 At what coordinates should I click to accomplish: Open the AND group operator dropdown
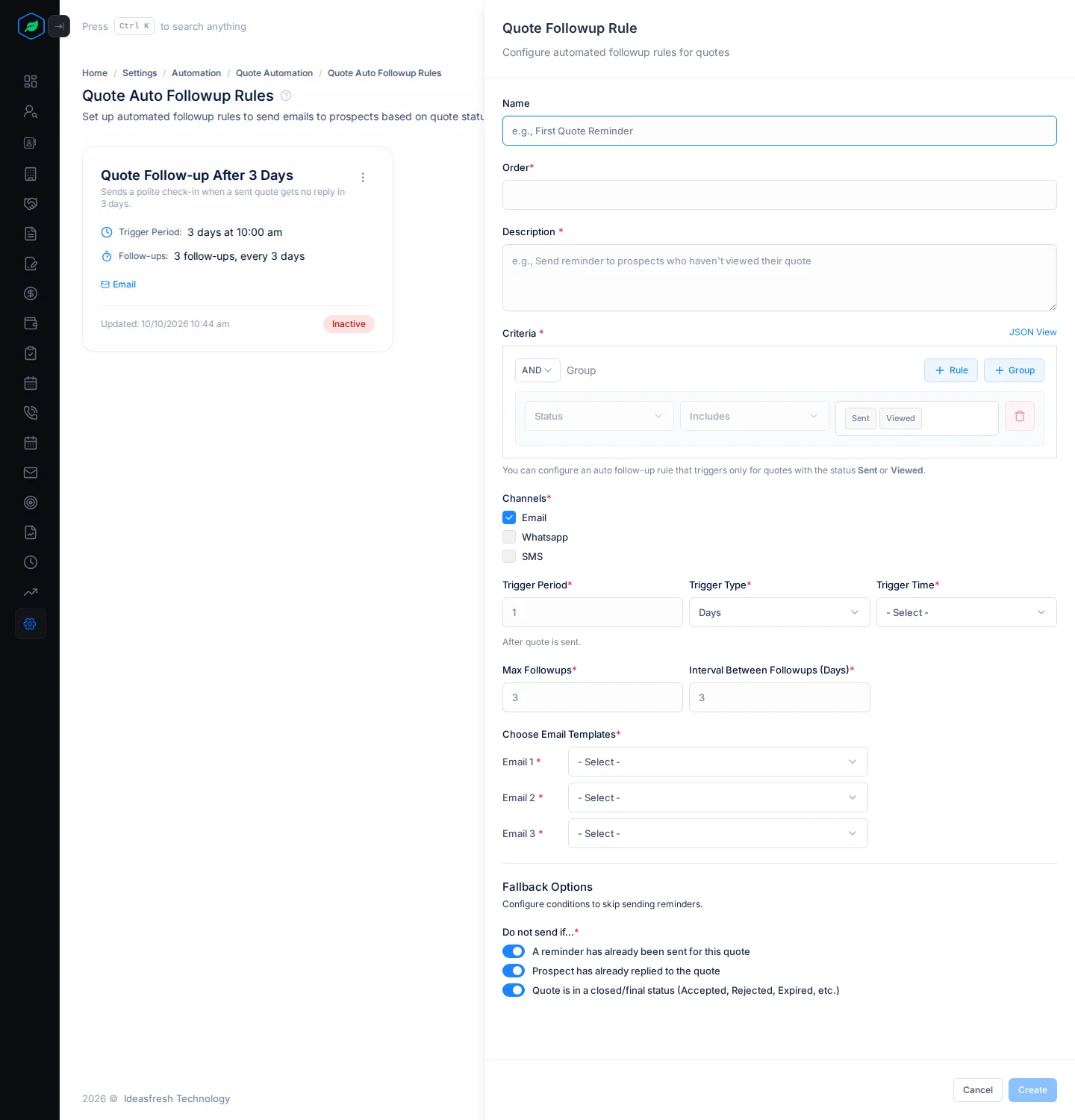[537, 370]
